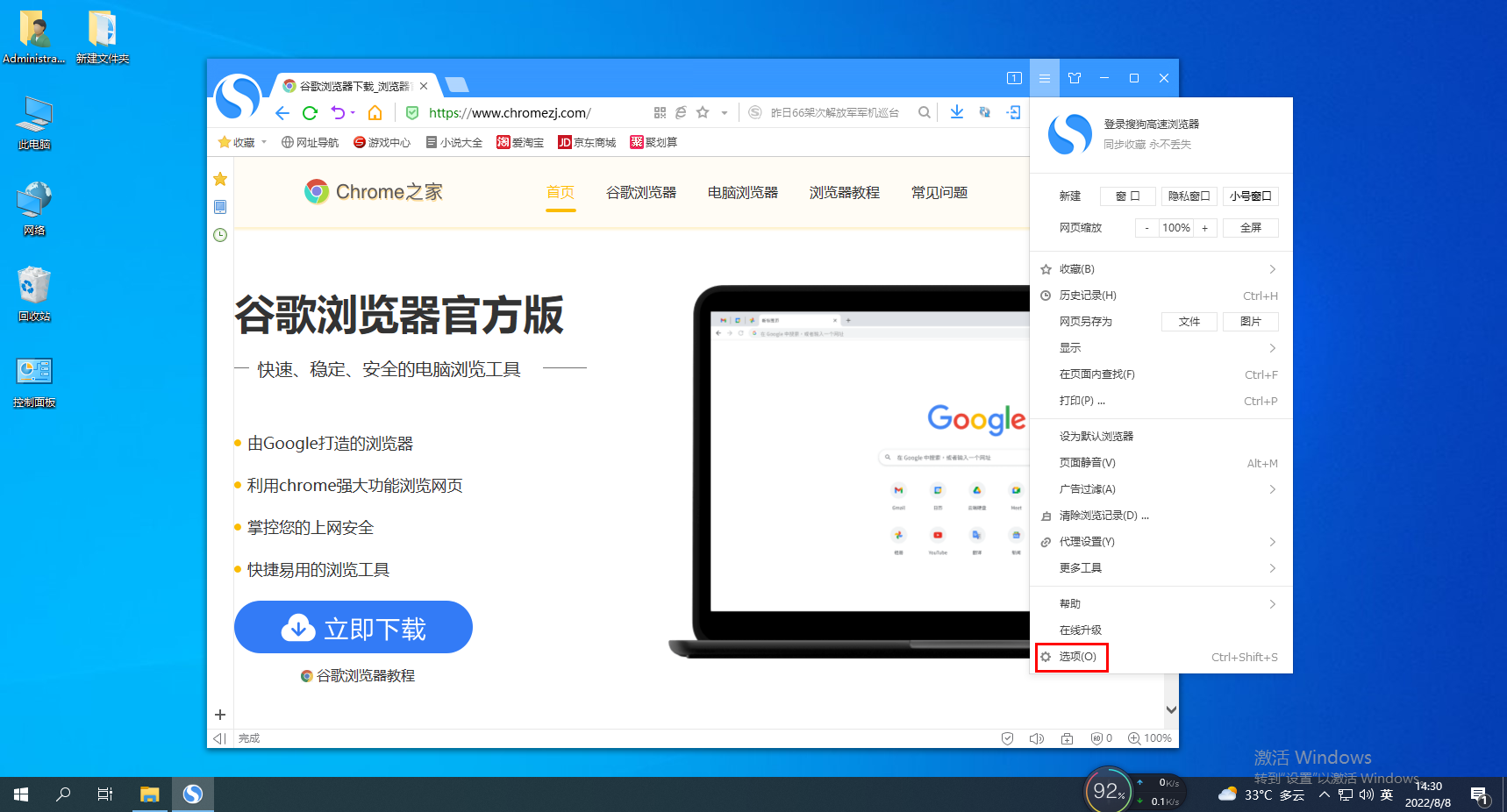Open the download manager icon
Screen dimensions: 1507x812
[956, 112]
